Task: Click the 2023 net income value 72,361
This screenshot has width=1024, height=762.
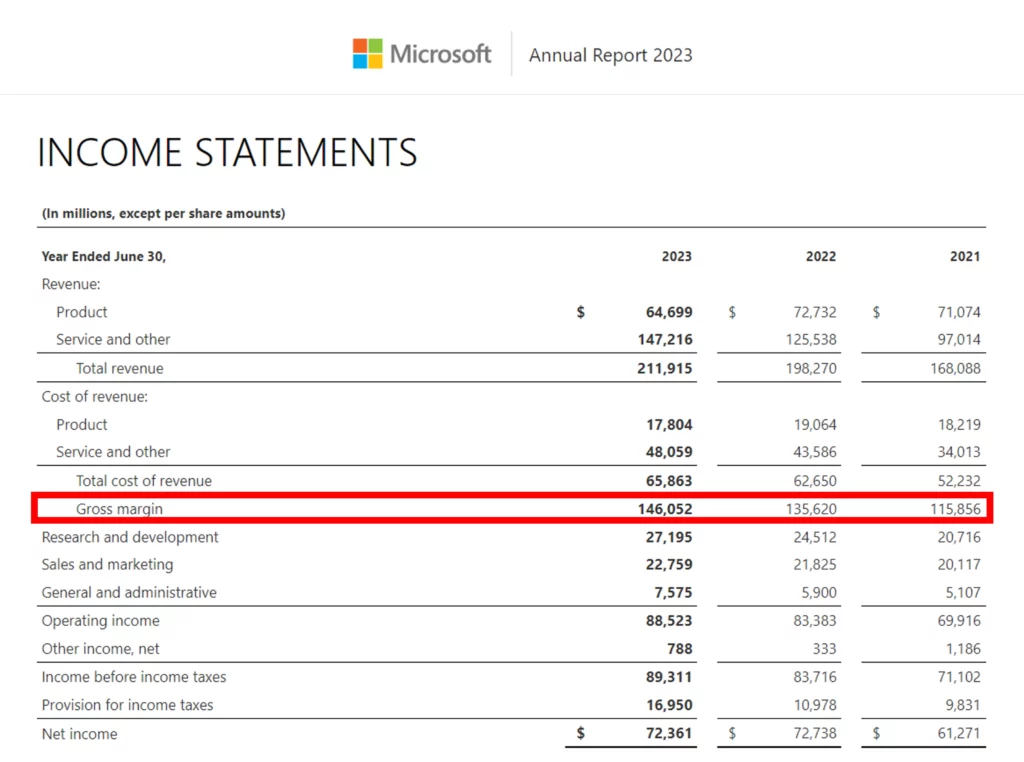Action: 669,733
